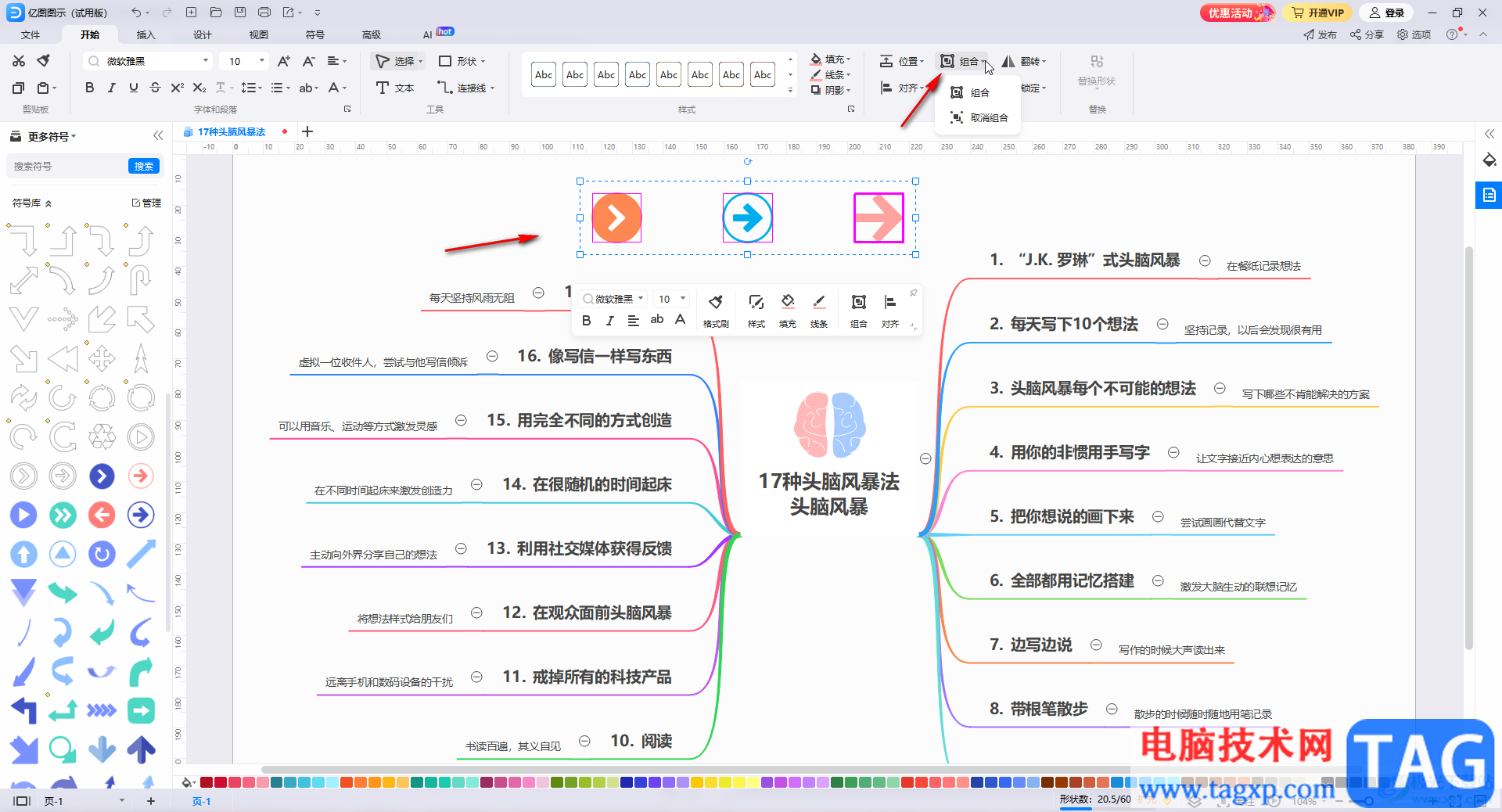Click the 开通VIP button
Viewport: 1502px width, 812px height.
click(x=1317, y=13)
